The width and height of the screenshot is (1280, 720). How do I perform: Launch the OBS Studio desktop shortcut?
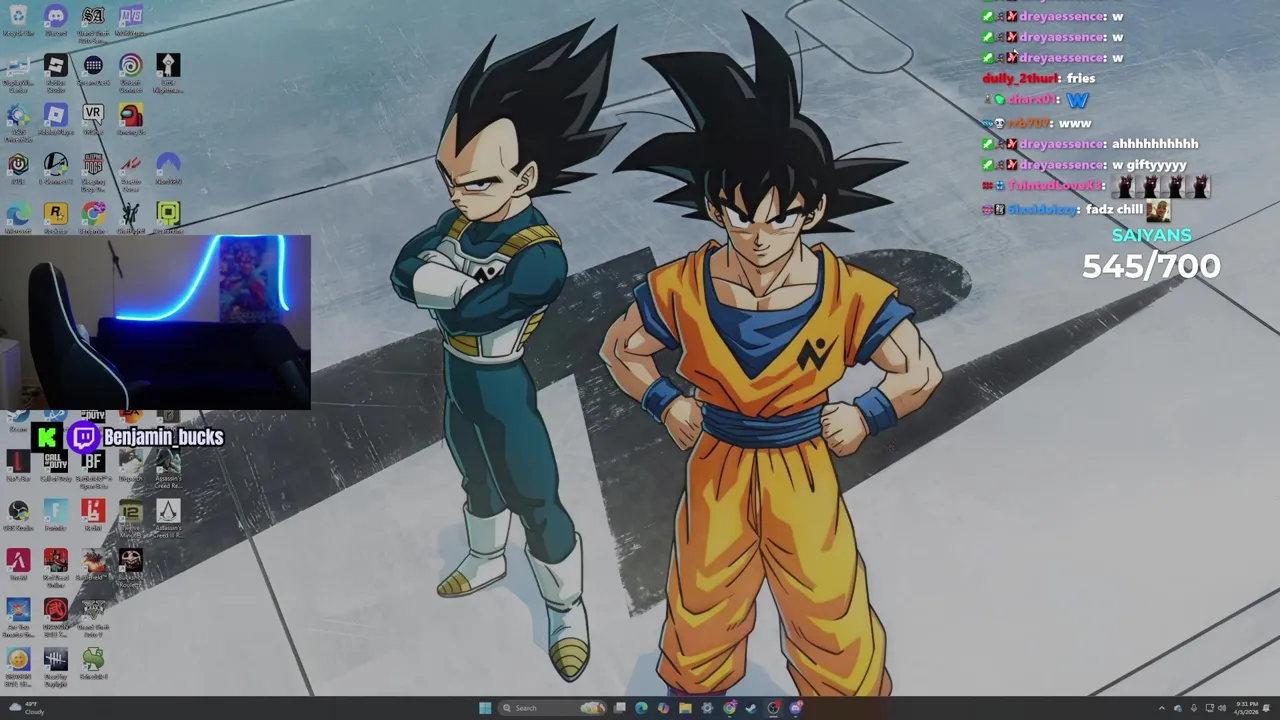18,515
